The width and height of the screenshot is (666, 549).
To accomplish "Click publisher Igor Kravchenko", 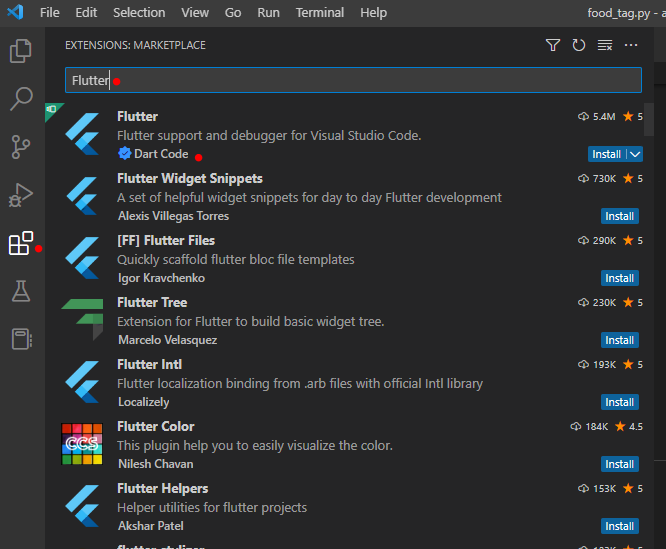I will [161, 278].
